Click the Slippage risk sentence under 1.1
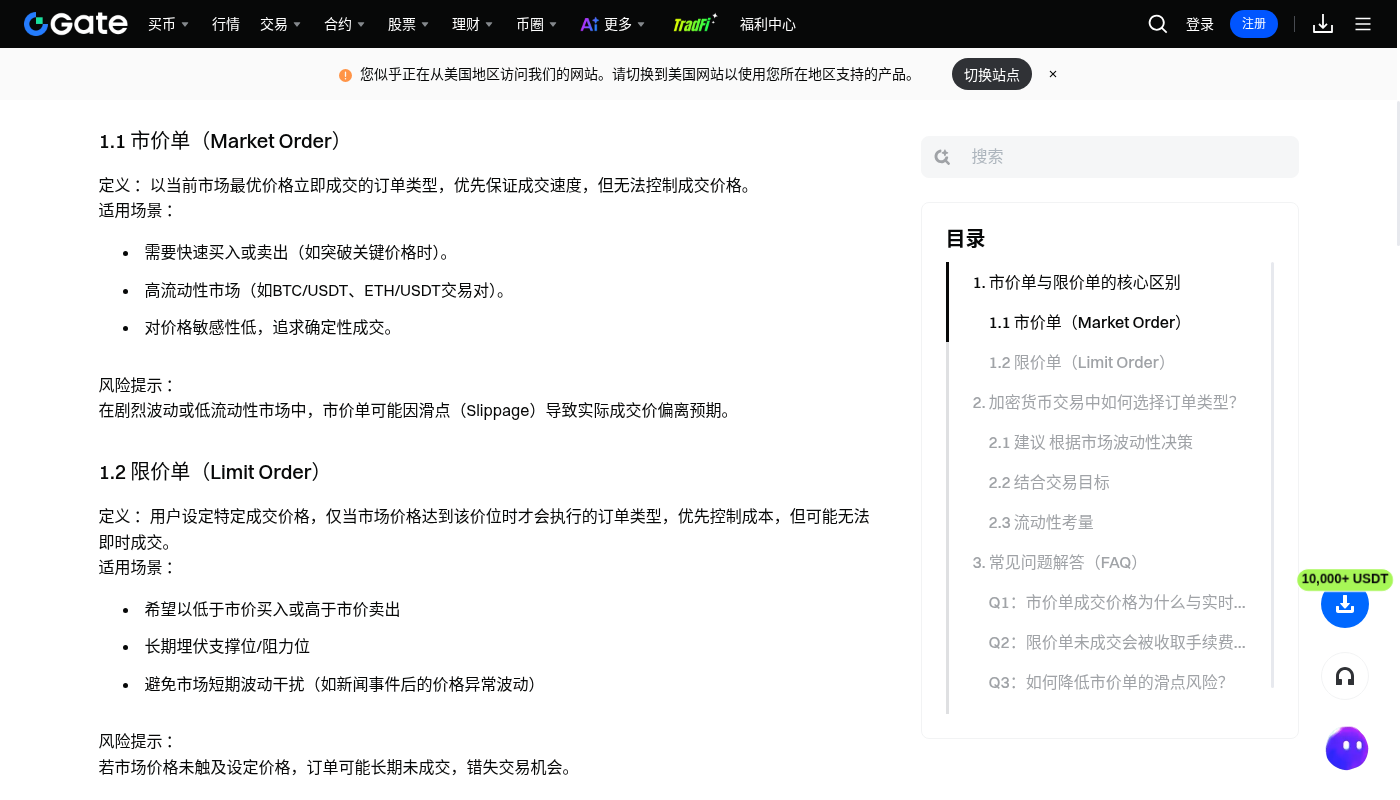This screenshot has height=800, width=1400. 418,411
